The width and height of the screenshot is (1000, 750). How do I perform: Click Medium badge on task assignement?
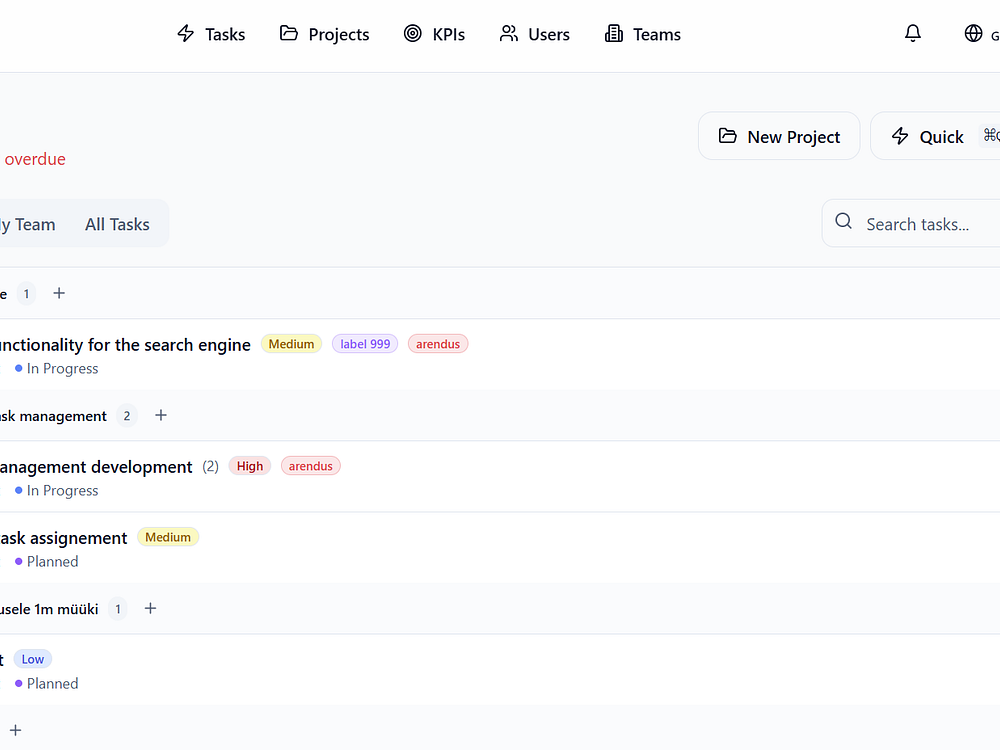pos(168,537)
